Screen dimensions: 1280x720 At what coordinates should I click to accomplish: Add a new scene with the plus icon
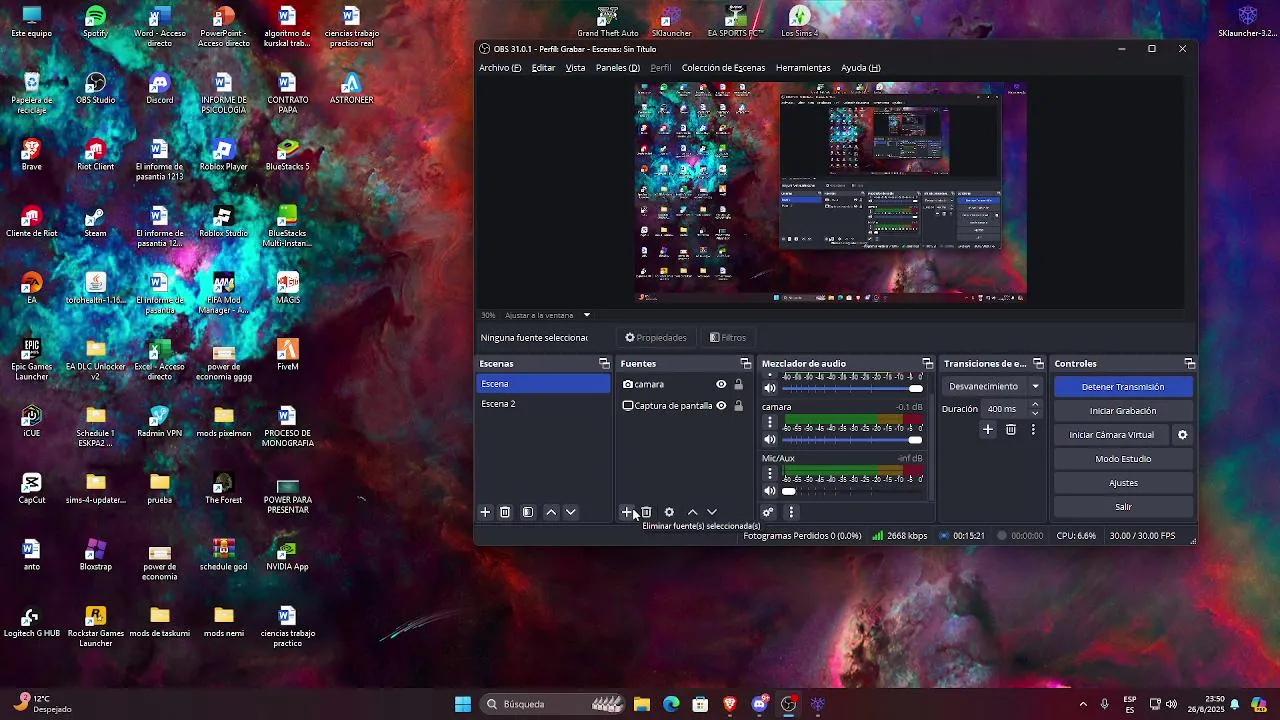(x=485, y=512)
